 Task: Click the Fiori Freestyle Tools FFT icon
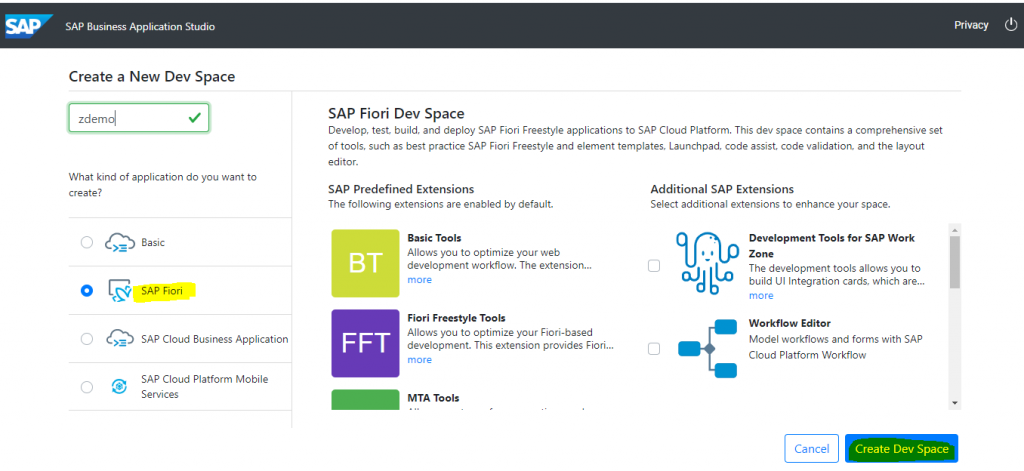365,344
